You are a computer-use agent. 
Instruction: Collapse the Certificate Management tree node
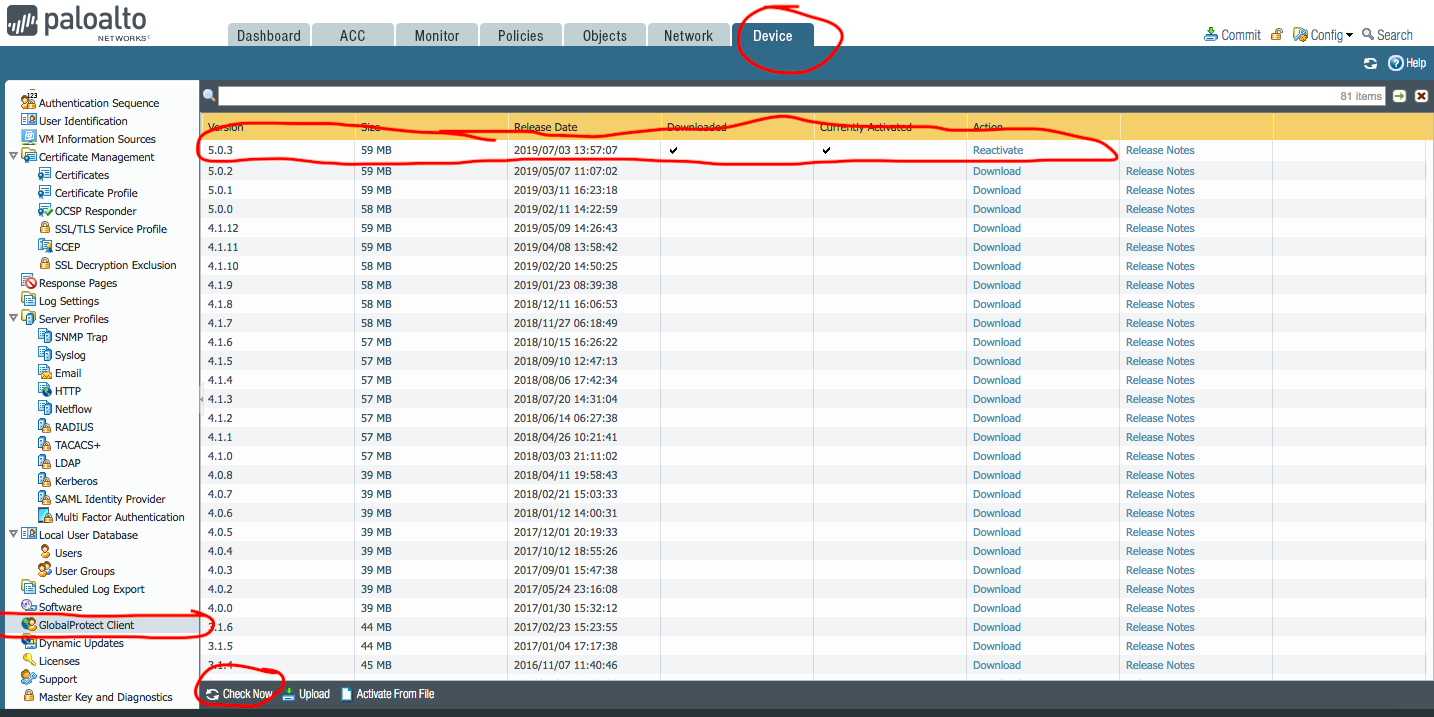click(x=13, y=157)
